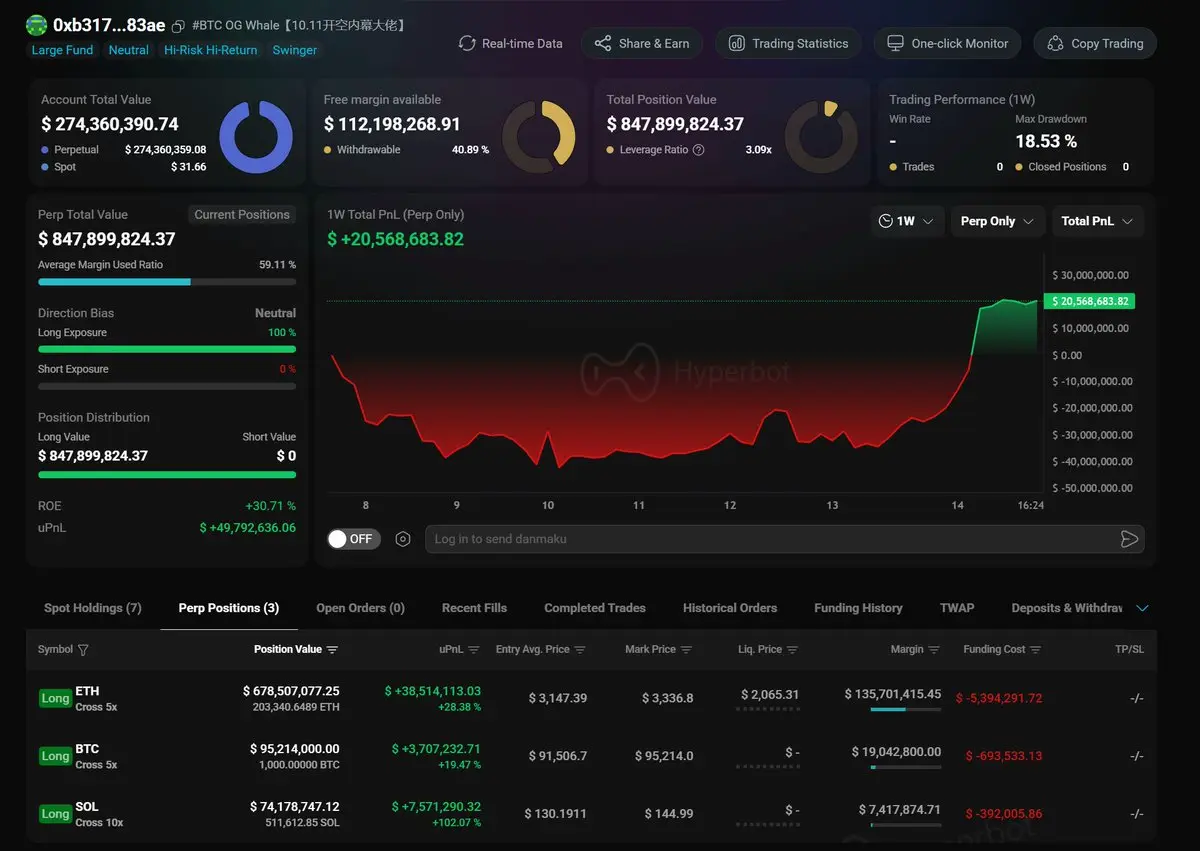Sort by Margin column icon

tap(934, 650)
